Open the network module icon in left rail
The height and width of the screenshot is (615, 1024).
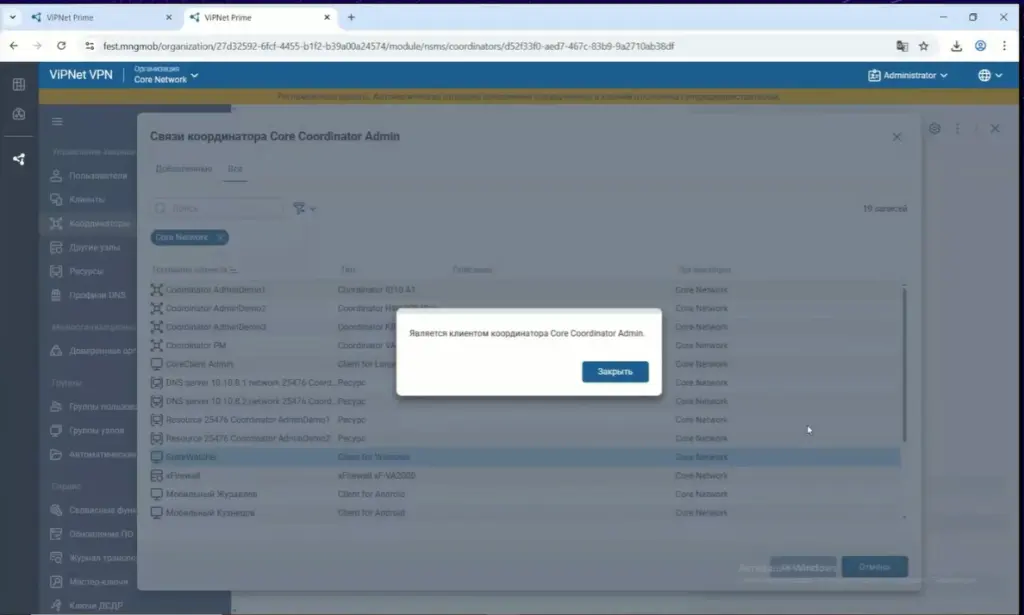19,159
